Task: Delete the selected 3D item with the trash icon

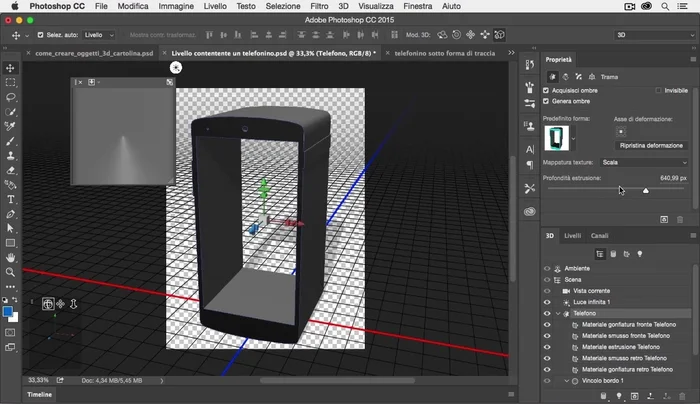Action: [682, 396]
